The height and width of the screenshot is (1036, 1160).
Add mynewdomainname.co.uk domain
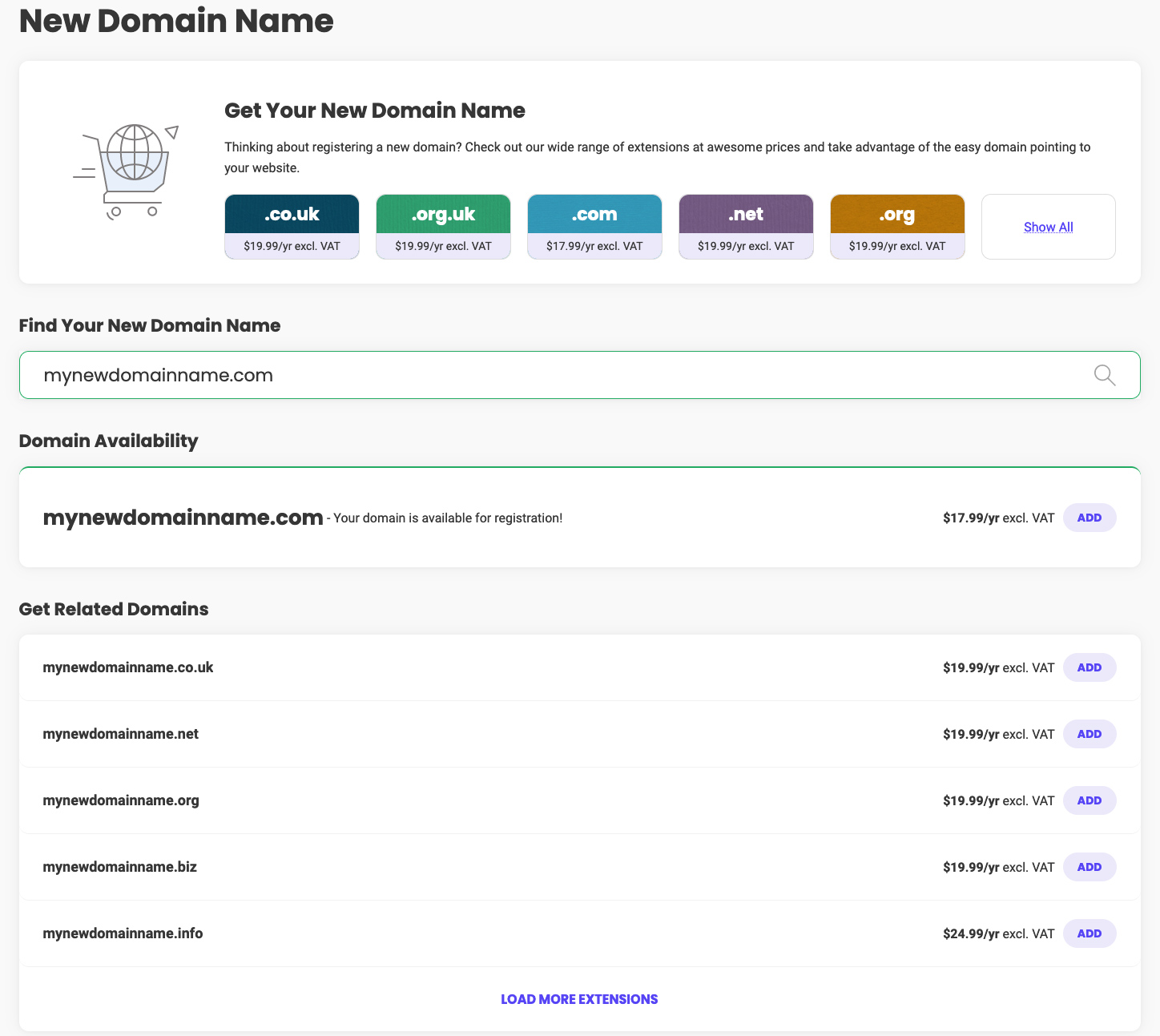pos(1090,667)
